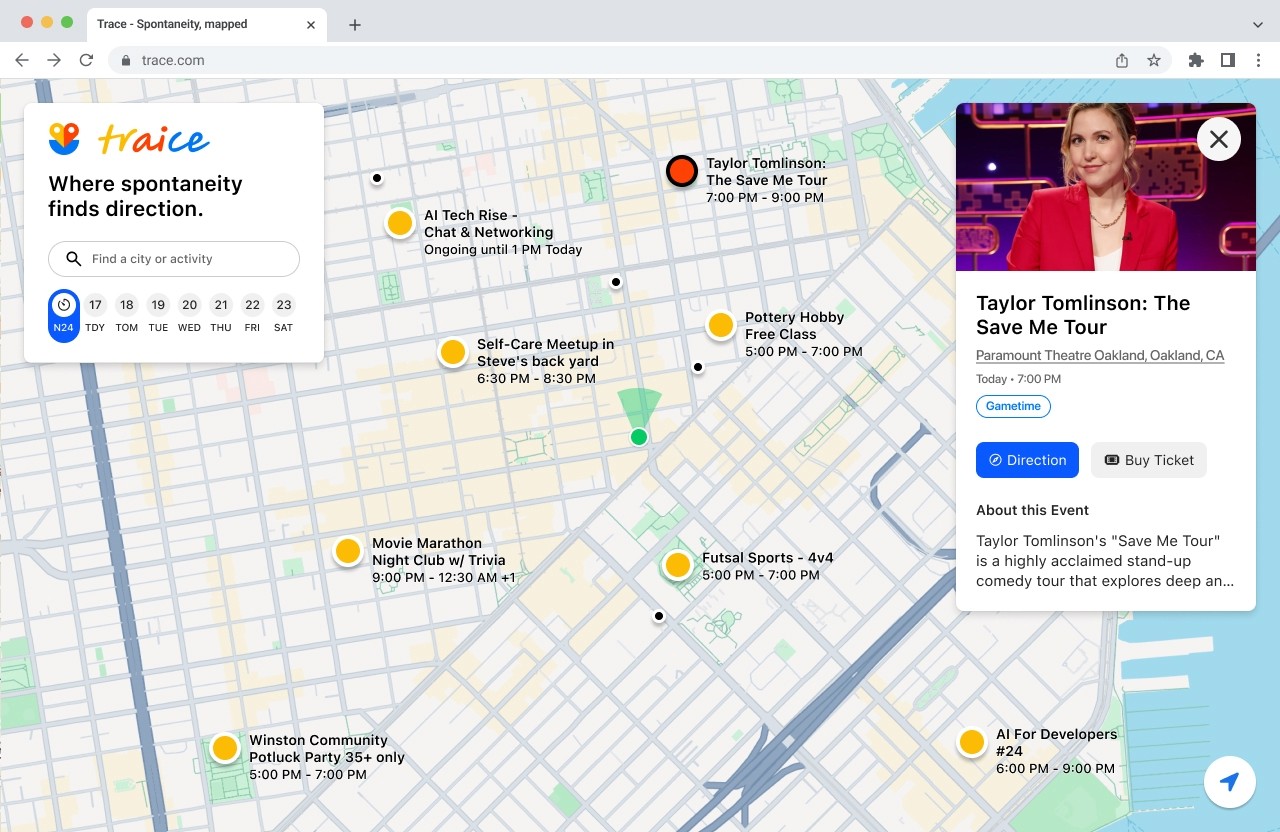The height and width of the screenshot is (832, 1280).
Task: Click the Self-Care Meetup map pin
Action: click(453, 352)
